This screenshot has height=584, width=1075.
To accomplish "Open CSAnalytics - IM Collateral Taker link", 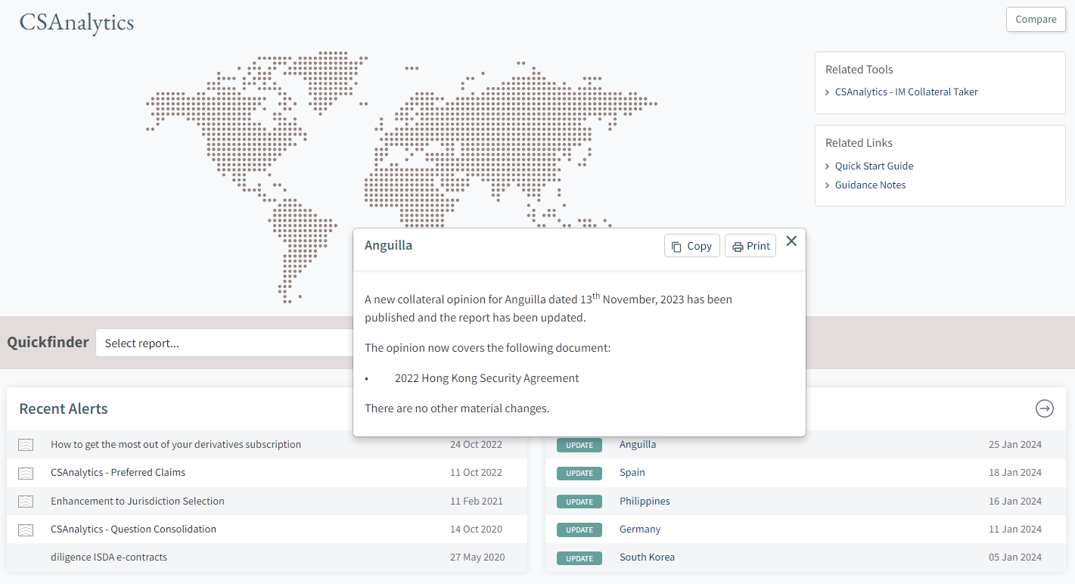I will tap(906, 92).
